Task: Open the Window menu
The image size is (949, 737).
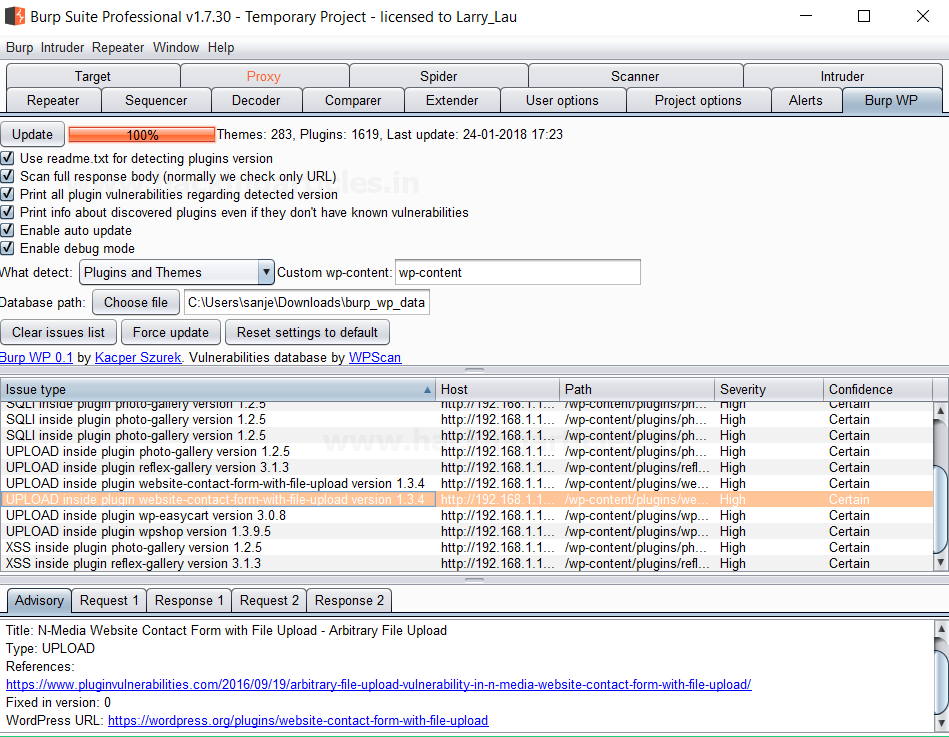Action: 176,48
